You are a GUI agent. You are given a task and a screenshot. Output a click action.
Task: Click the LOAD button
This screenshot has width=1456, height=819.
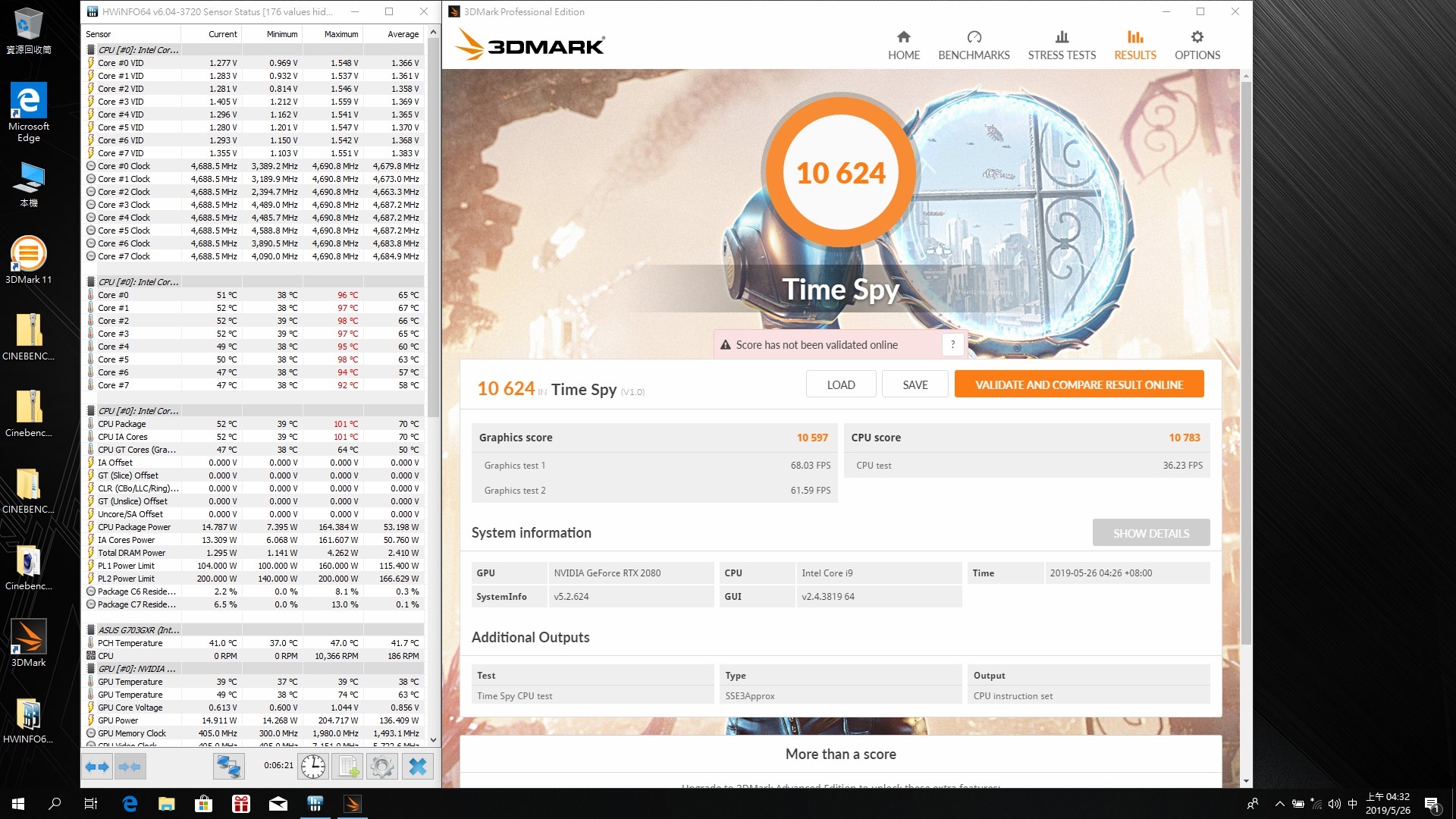pos(841,384)
